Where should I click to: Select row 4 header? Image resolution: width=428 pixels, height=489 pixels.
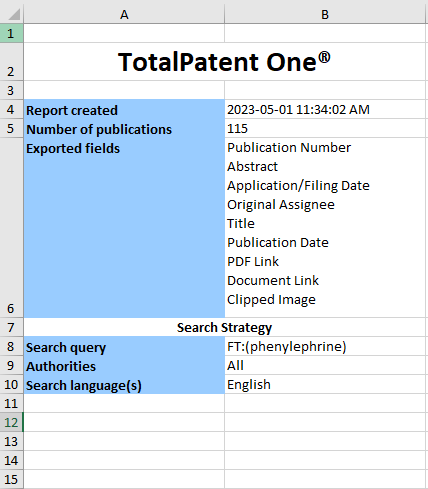click(x=11, y=109)
